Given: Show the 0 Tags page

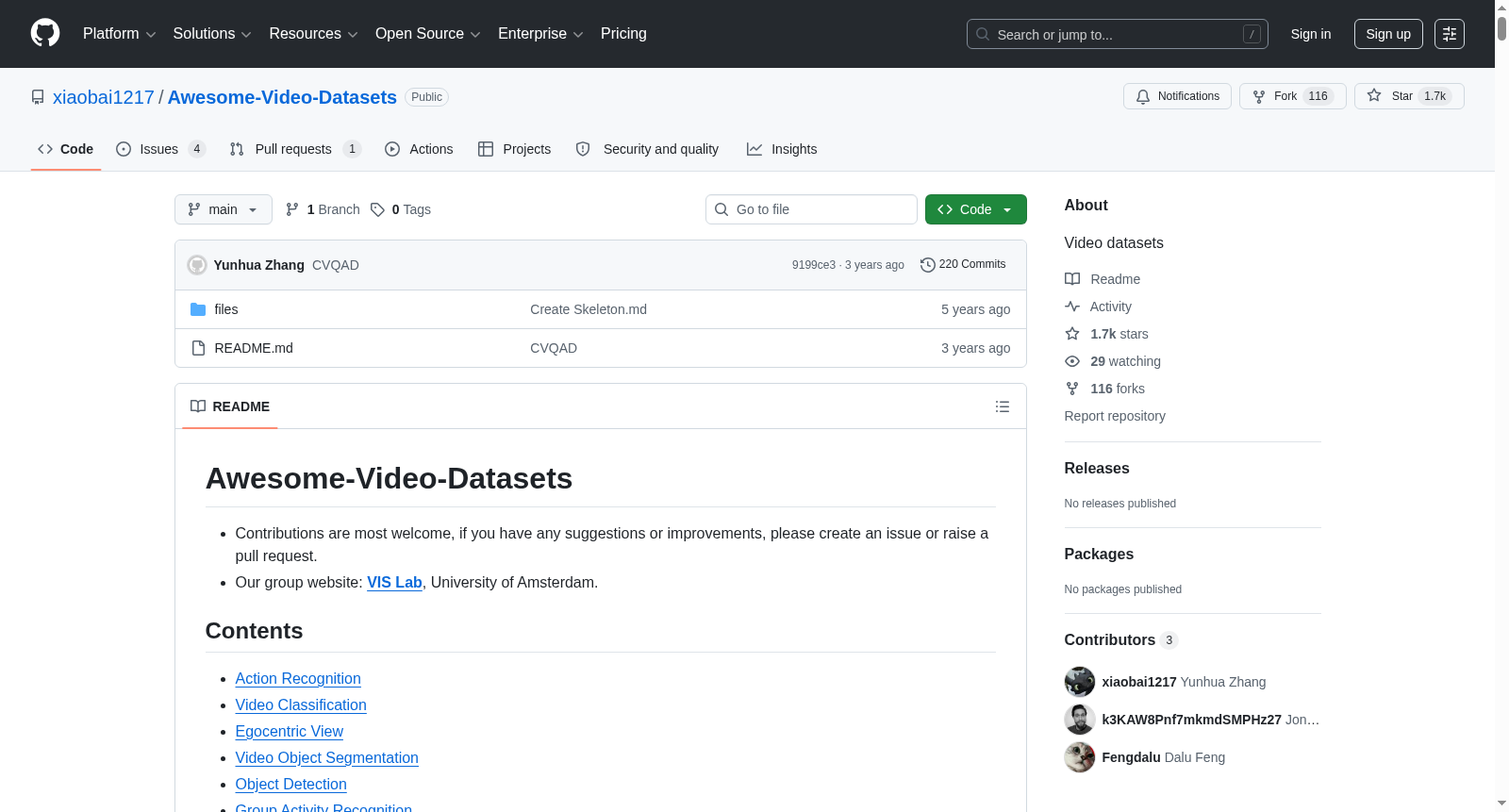Looking at the screenshot, I should coord(401,209).
